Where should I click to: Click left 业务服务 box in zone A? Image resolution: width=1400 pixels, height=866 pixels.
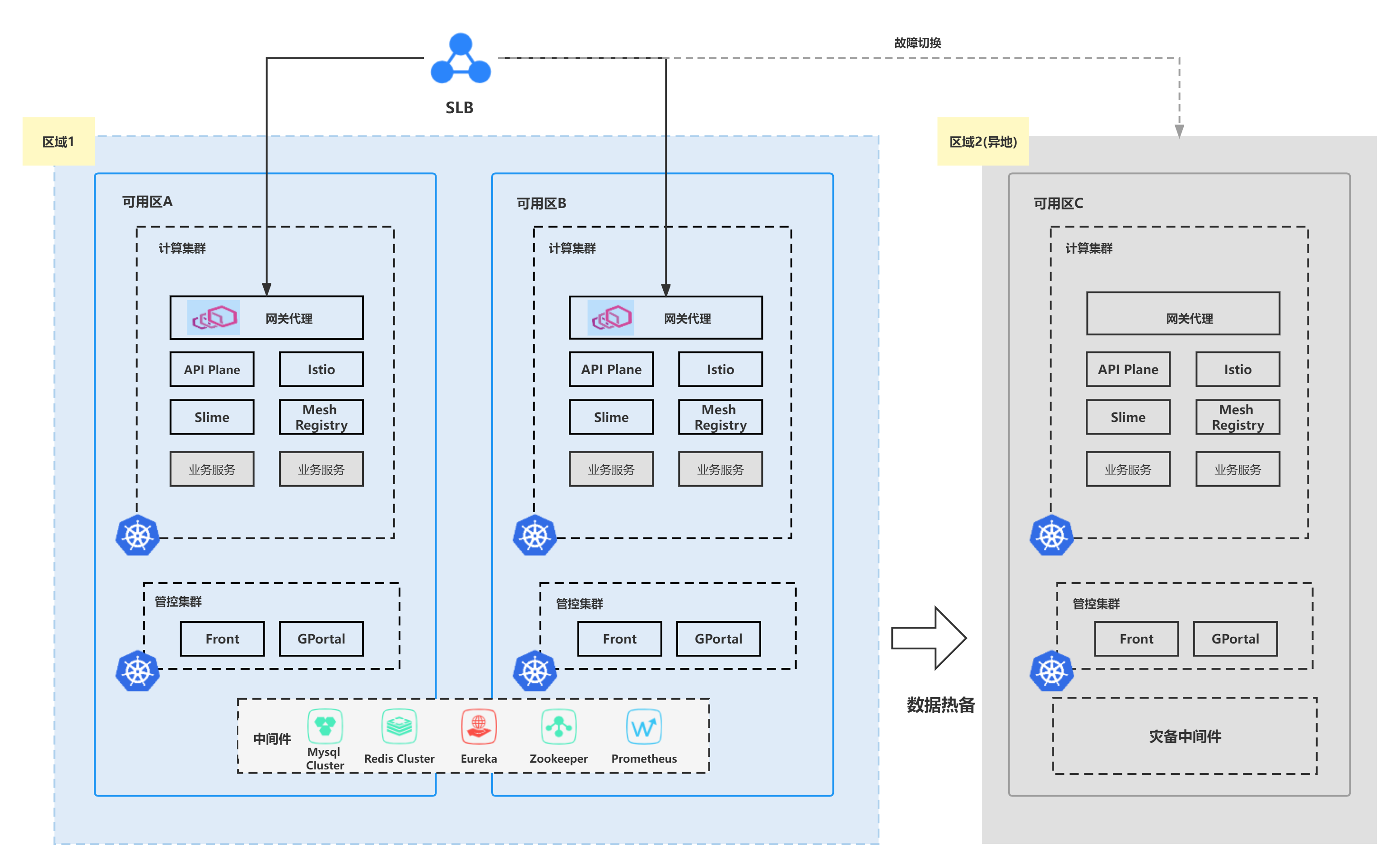[212, 469]
